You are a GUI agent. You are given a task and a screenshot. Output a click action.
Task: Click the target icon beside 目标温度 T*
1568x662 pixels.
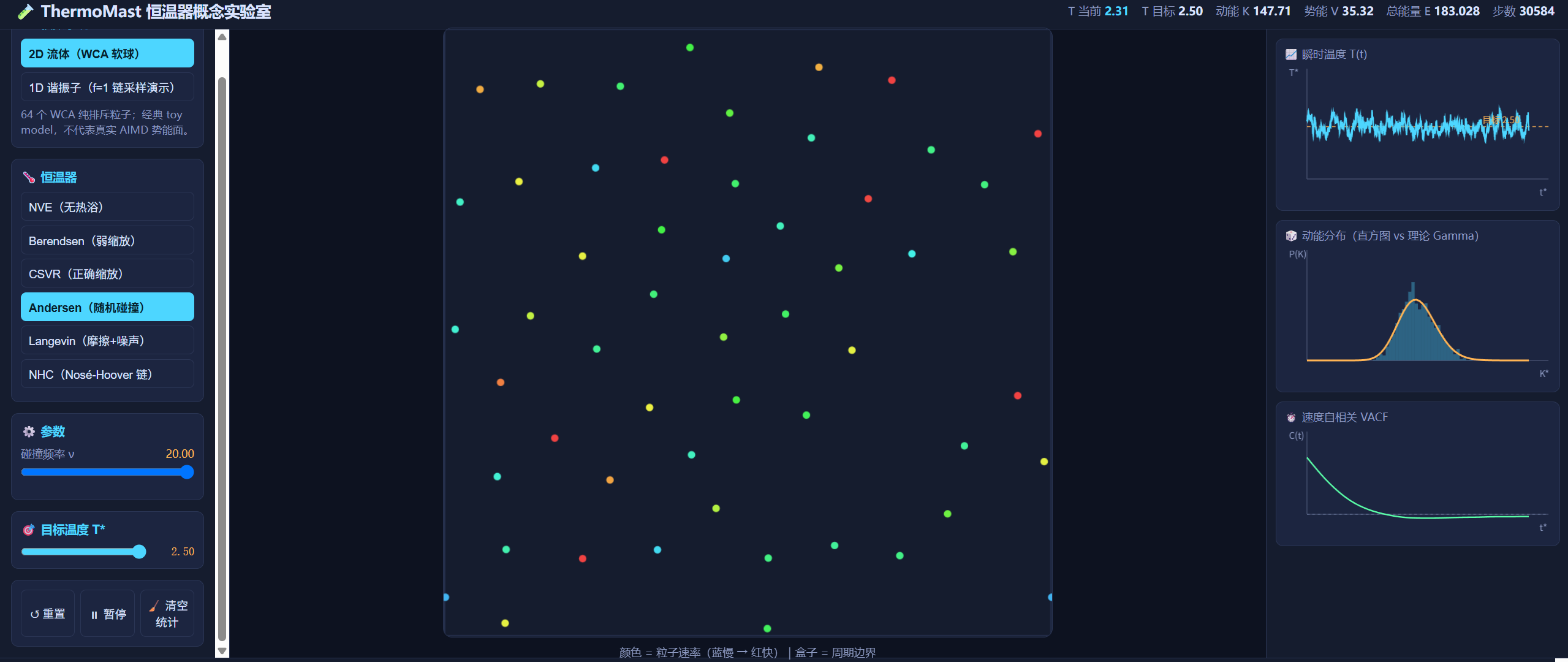(x=29, y=530)
